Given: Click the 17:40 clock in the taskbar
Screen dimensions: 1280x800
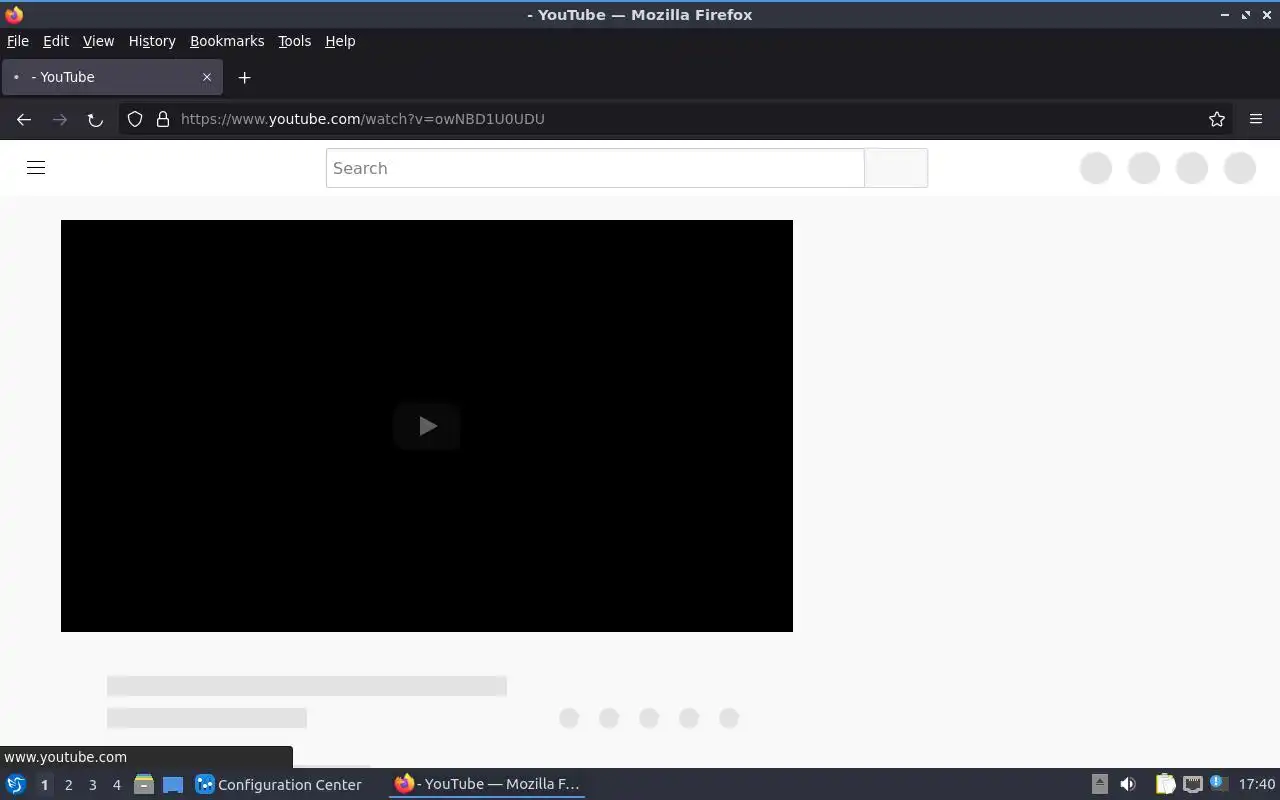Looking at the screenshot, I should coord(1257,784).
